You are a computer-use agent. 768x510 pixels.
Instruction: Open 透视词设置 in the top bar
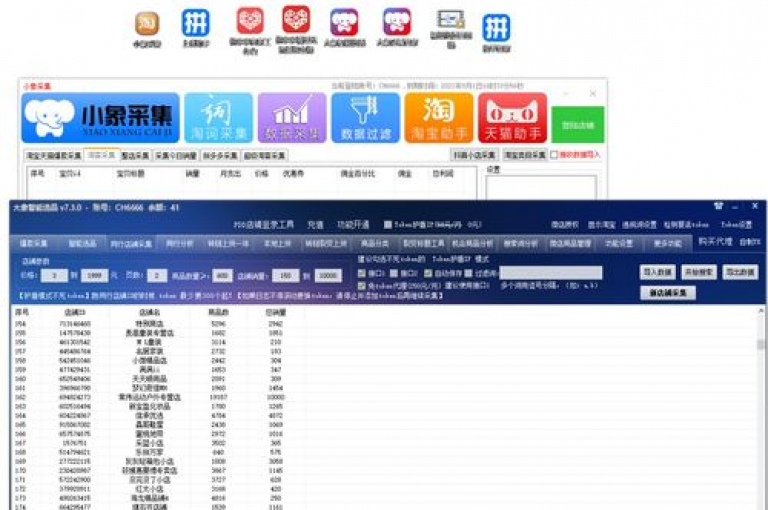(639, 225)
